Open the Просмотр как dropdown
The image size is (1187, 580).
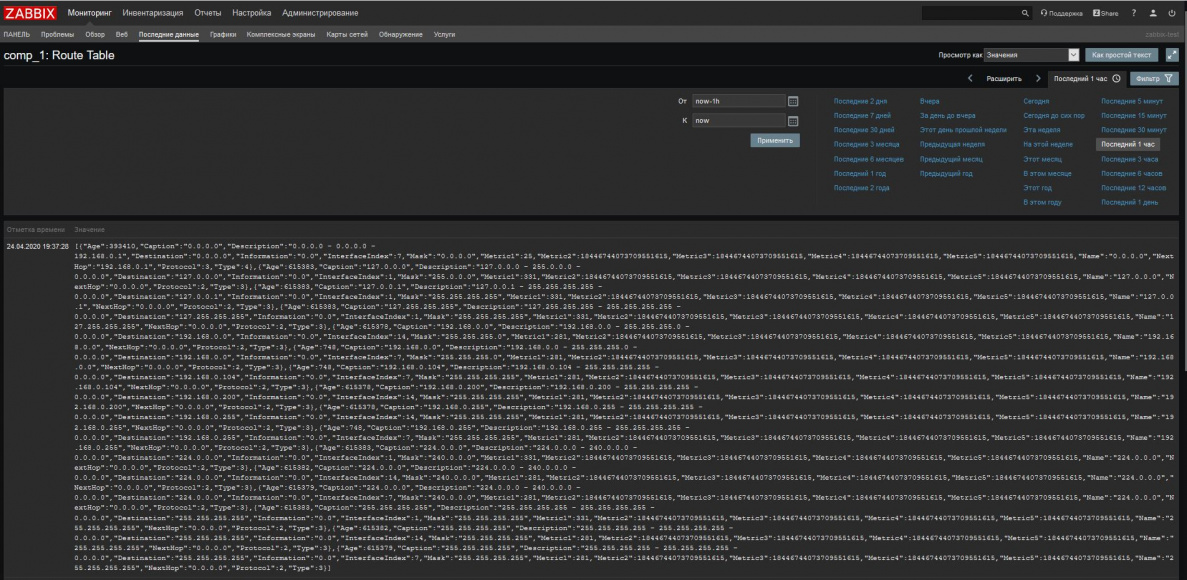(x=1031, y=55)
